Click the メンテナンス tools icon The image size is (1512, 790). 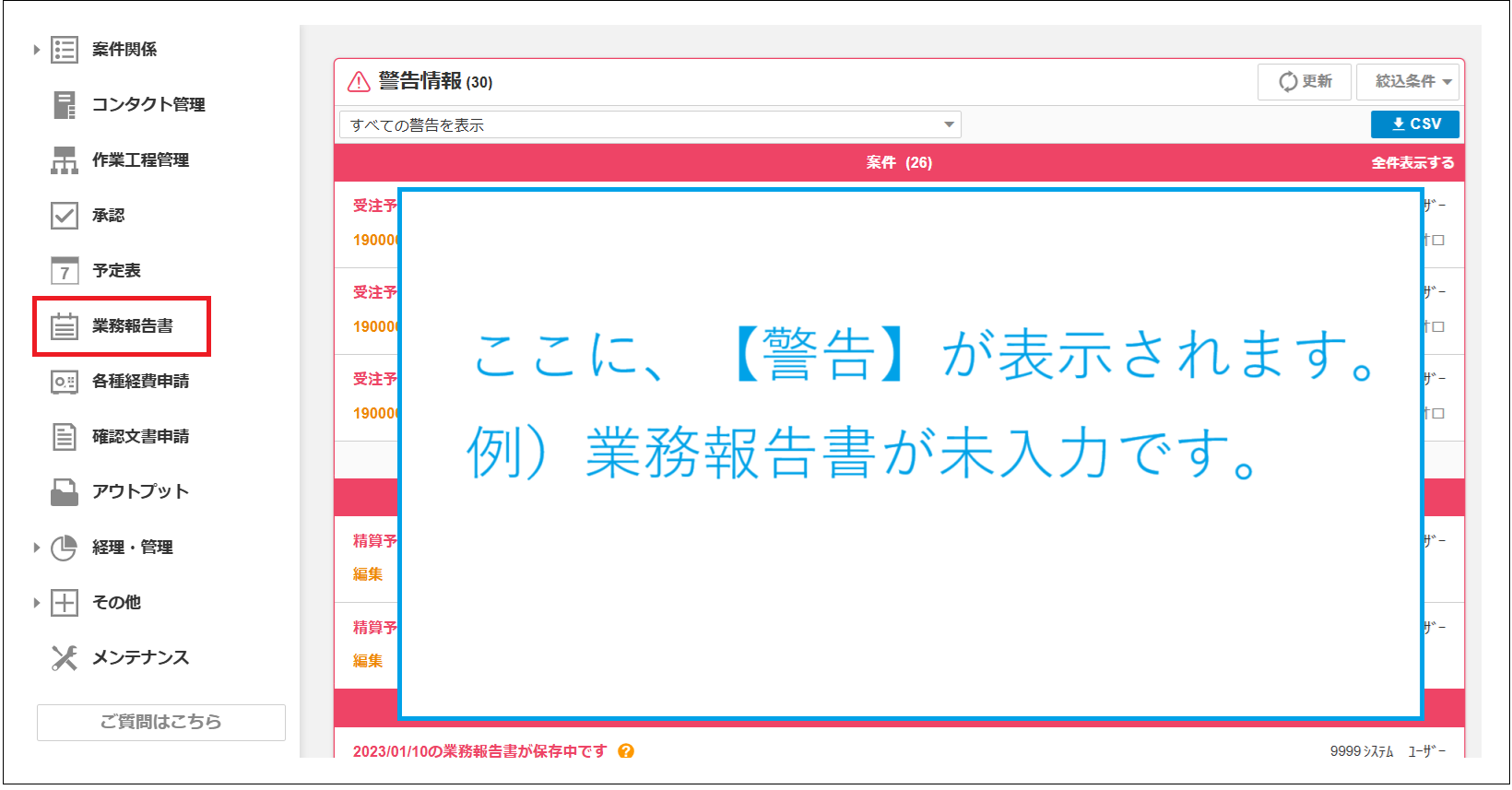(x=65, y=658)
